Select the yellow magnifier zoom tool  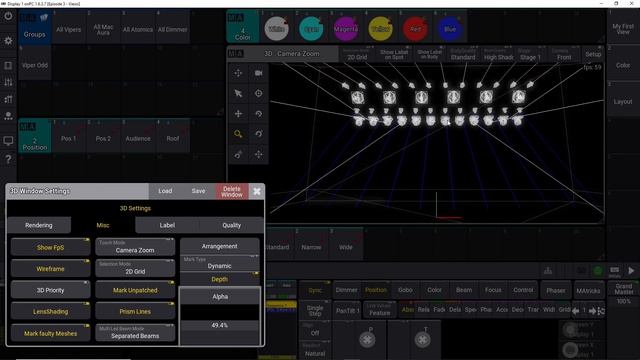coord(238,134)
